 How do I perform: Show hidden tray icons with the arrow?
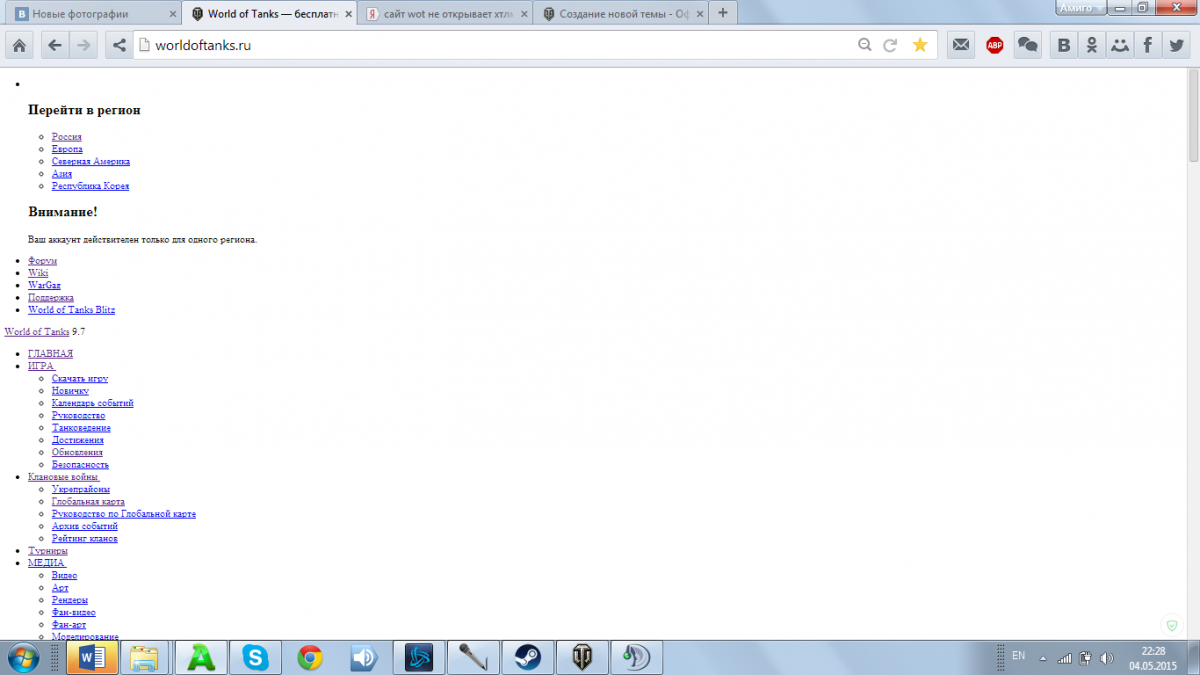click(1043, 658)
